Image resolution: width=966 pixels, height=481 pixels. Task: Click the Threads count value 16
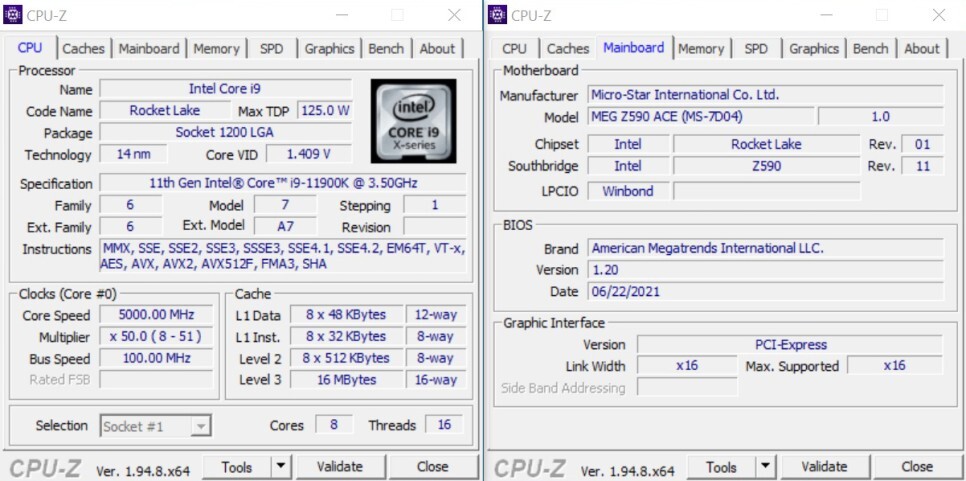point(444,424)
